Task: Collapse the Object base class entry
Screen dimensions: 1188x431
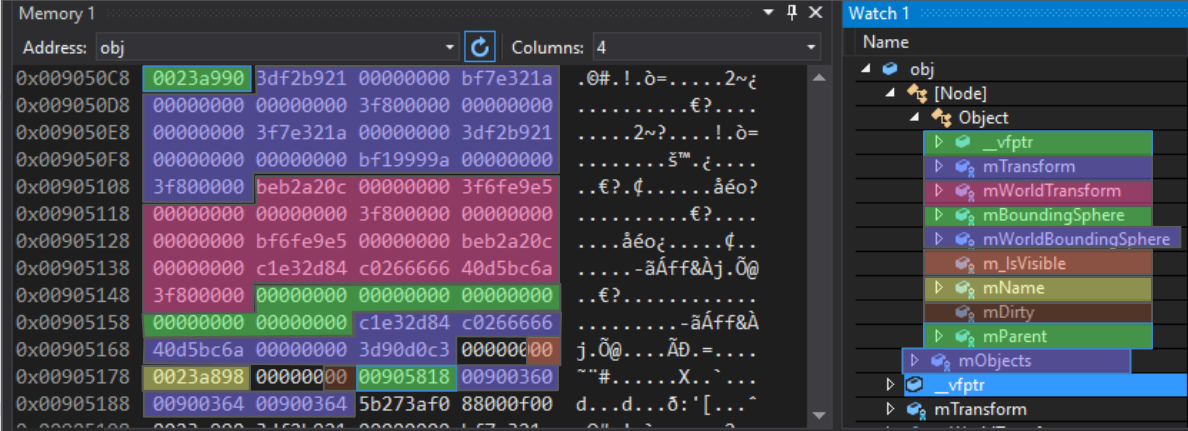Action: (914, 118)
